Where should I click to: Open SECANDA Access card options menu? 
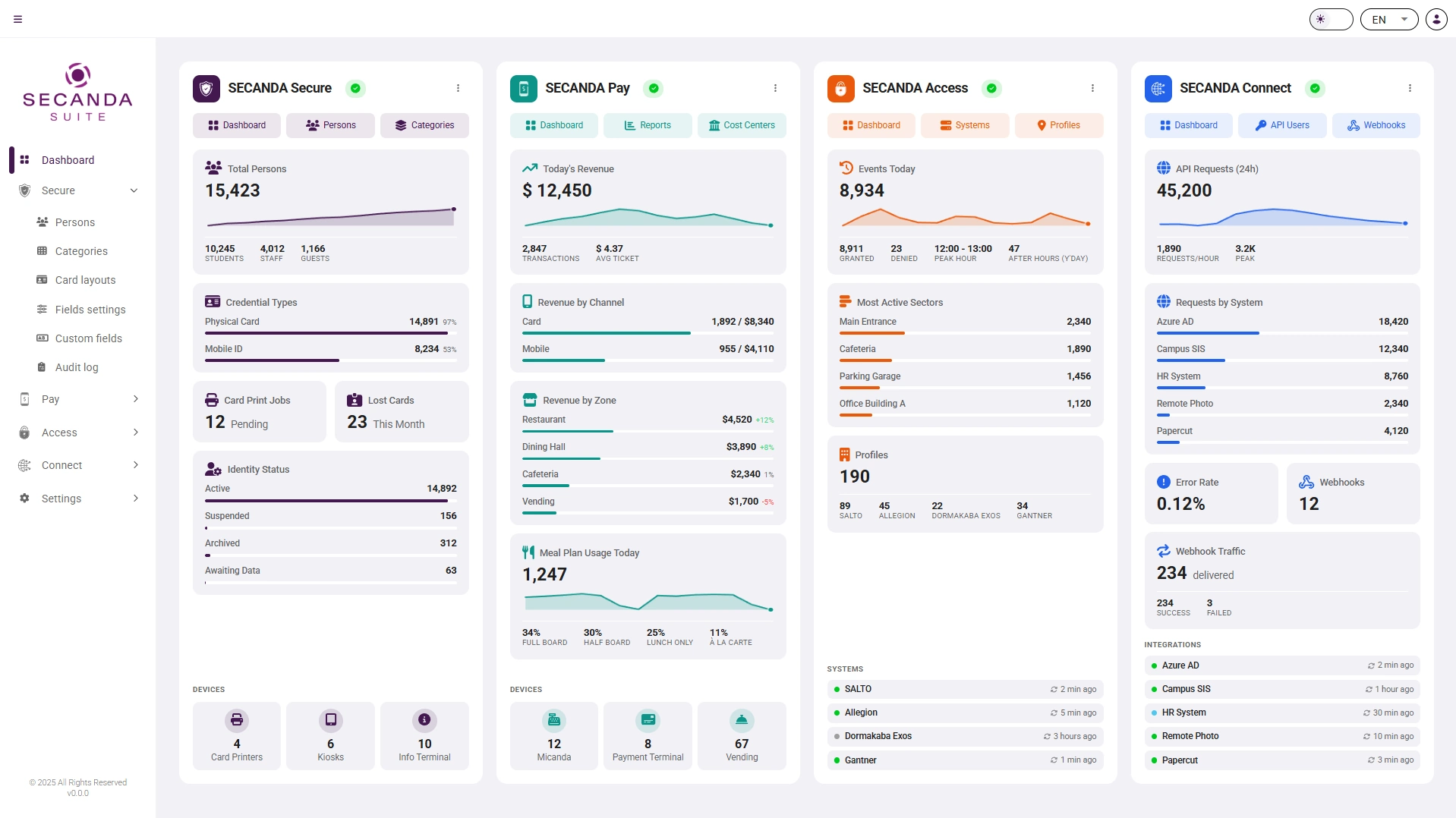[x=1092, y=88]
